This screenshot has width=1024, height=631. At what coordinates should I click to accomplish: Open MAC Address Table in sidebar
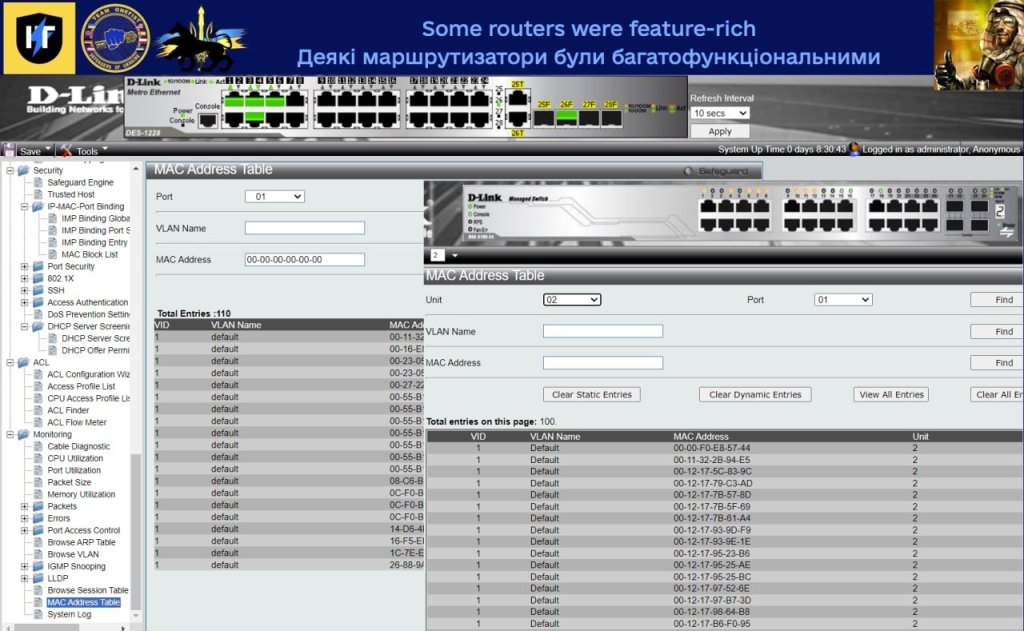pos(83,603)
